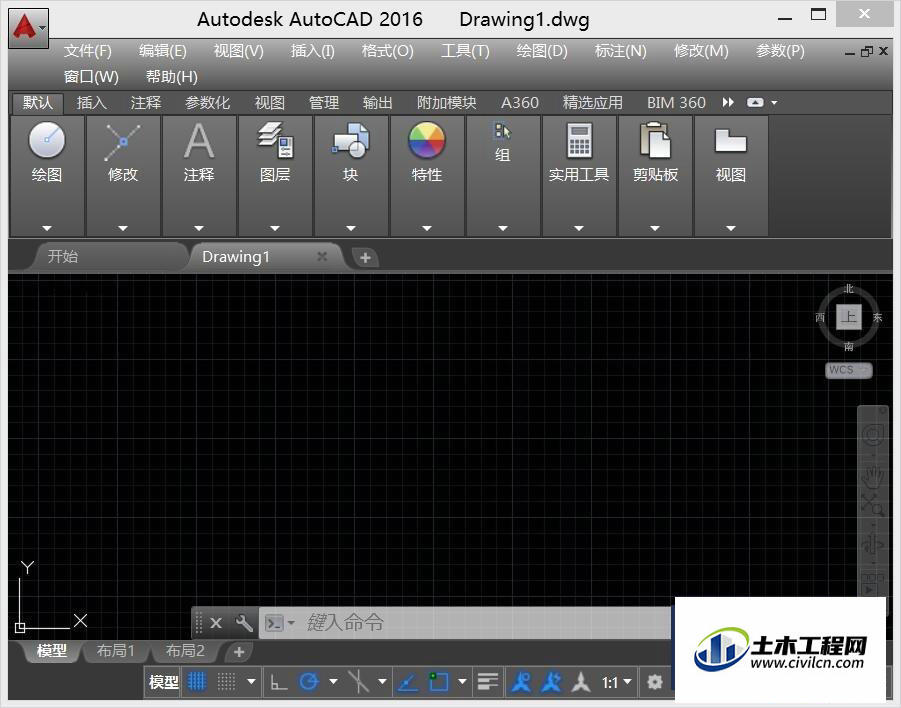Open the 剪贴板 clipboard panel icon
Screen dimensions: 901x708
(x=655, y=140)
